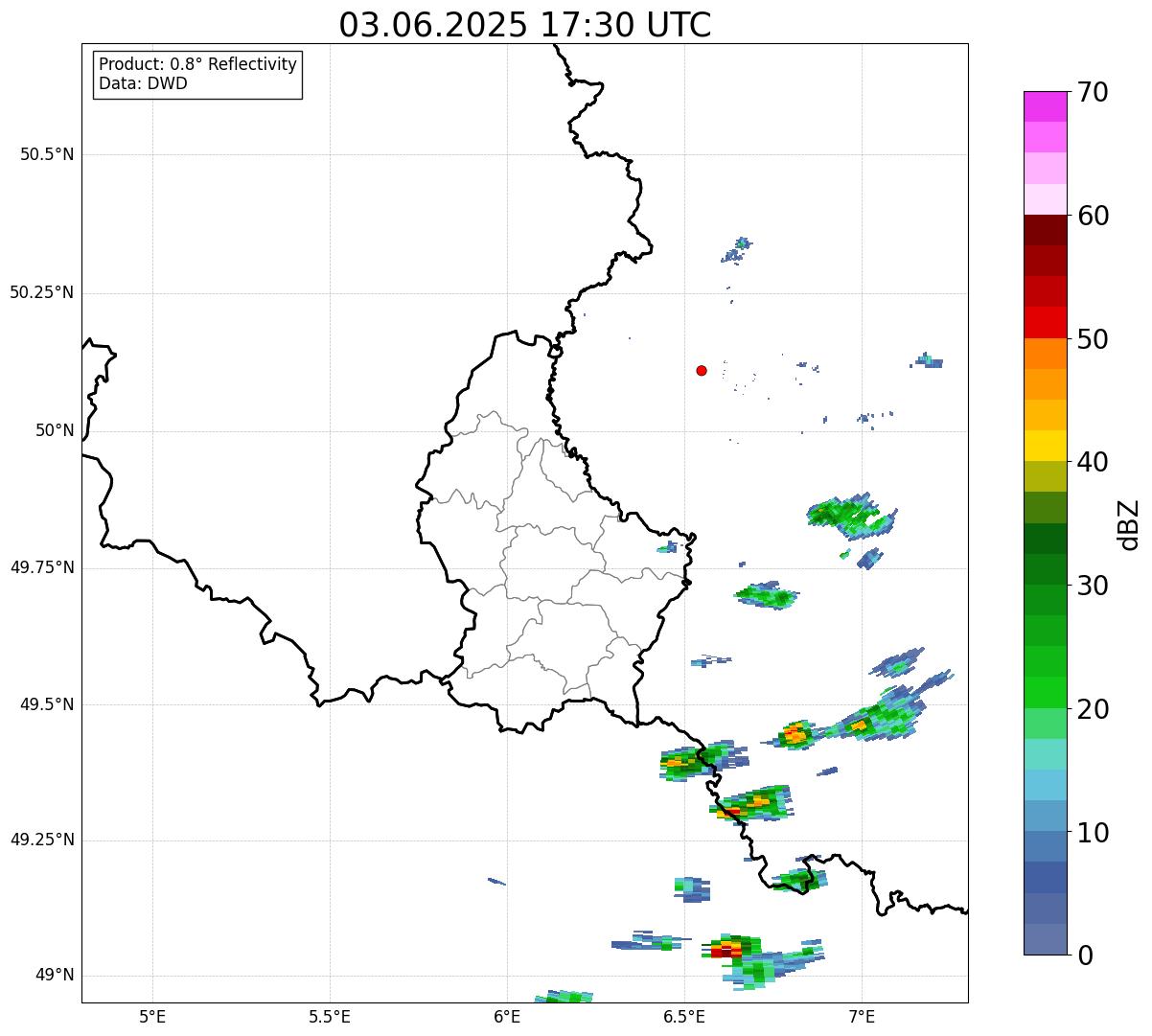Image resolution: width=1152 pixels, height=1036 pixels.
Task: Click the 49.5°N latitude tick label
Action: [47, 704]
